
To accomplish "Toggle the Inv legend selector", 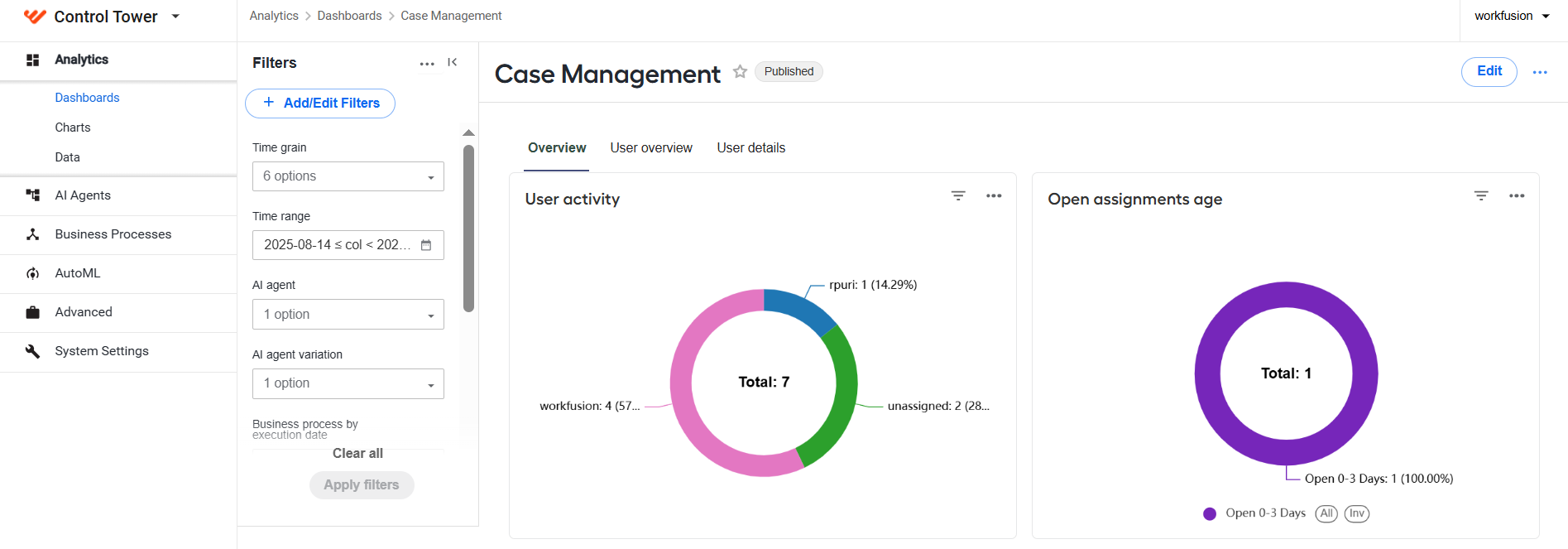I will coord(1357,513).
